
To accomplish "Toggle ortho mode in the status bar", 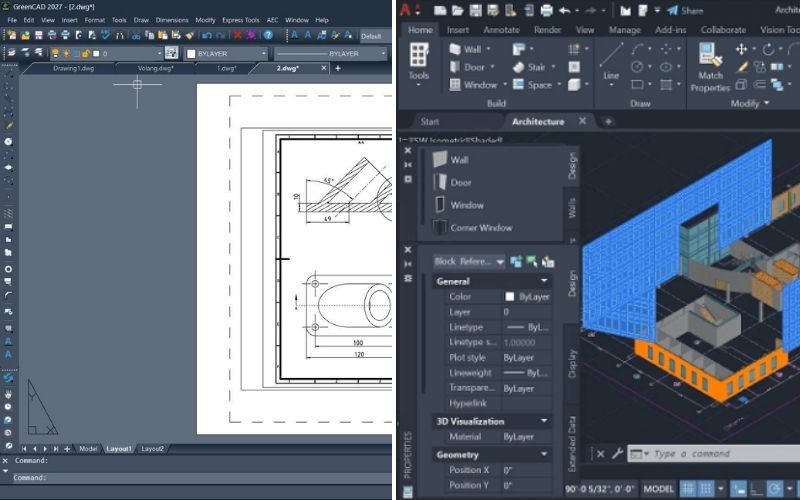I will tap(757, 489).
